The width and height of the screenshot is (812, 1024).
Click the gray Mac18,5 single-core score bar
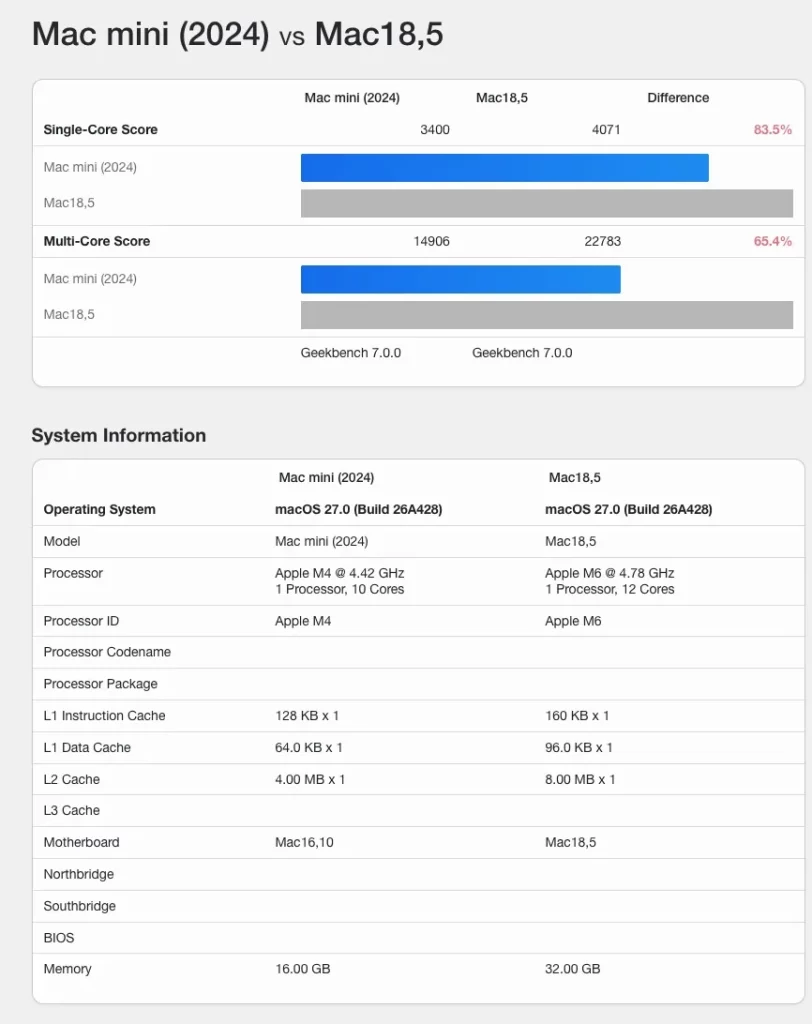pos(547,203)
